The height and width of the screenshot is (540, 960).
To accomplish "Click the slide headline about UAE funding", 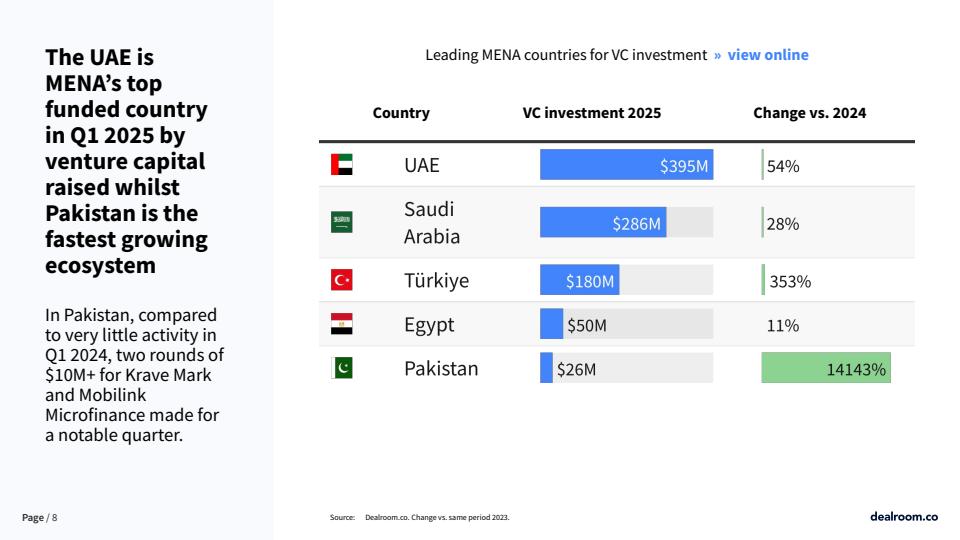I will (x=127, y=161).
